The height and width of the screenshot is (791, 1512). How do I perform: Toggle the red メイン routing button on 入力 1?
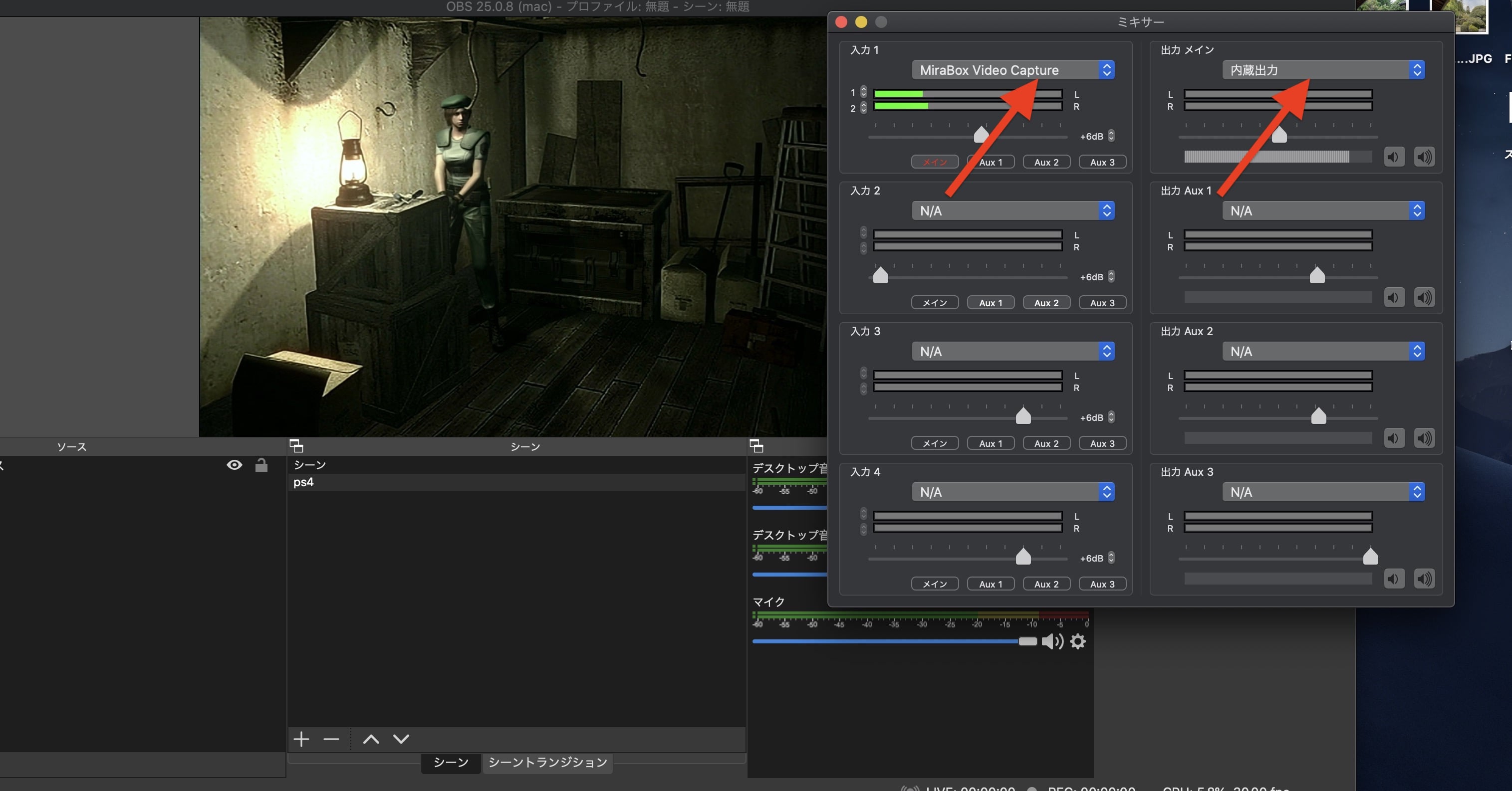[x=935, y=162]
